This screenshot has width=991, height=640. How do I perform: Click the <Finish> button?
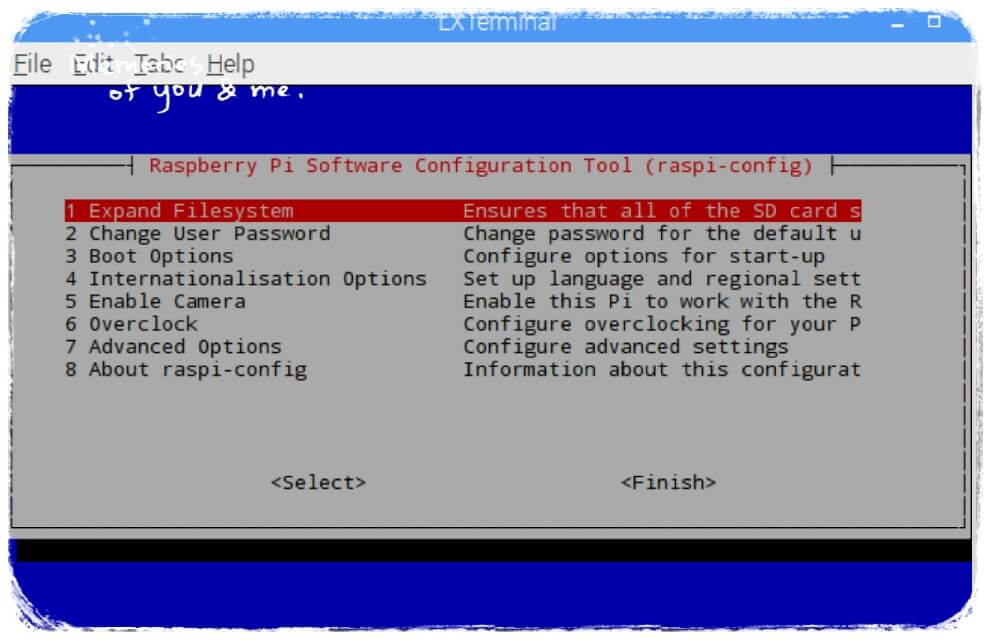pyautogui.click(x=668, y=482)
